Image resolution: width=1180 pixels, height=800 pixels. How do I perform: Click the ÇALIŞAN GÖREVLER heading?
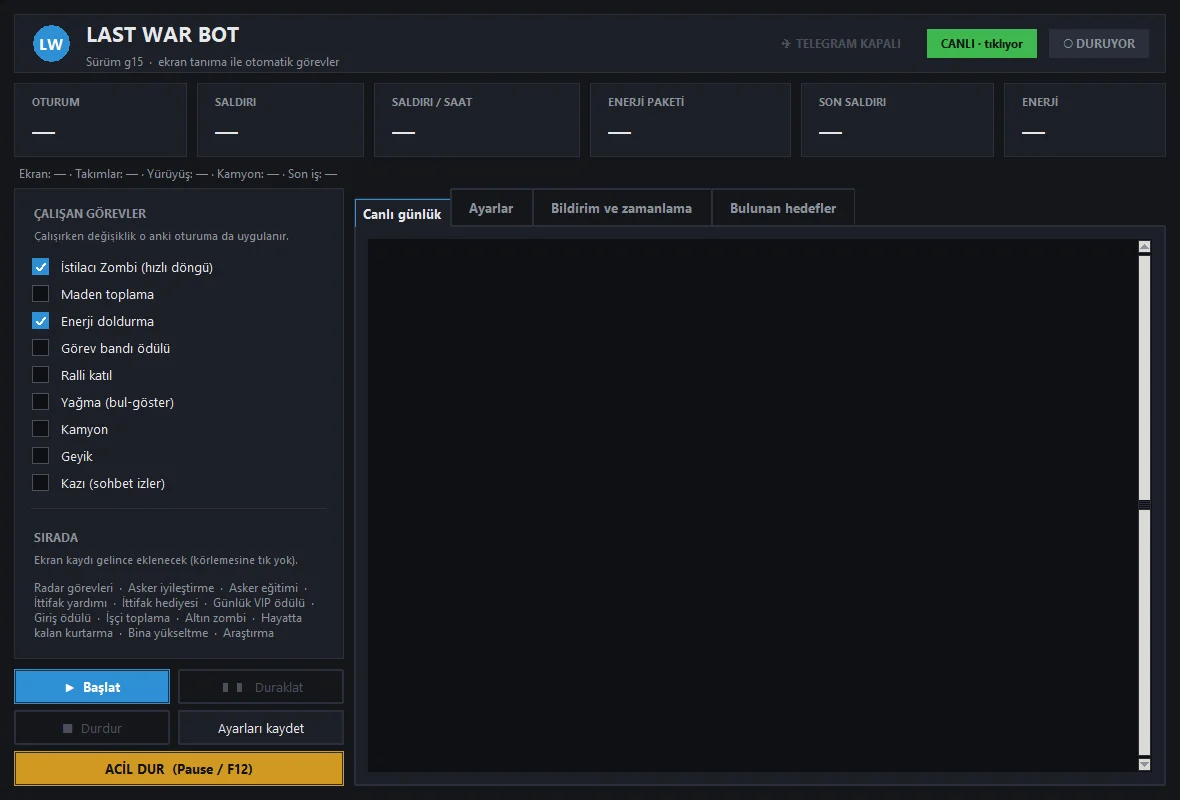[x=90, y=214]
